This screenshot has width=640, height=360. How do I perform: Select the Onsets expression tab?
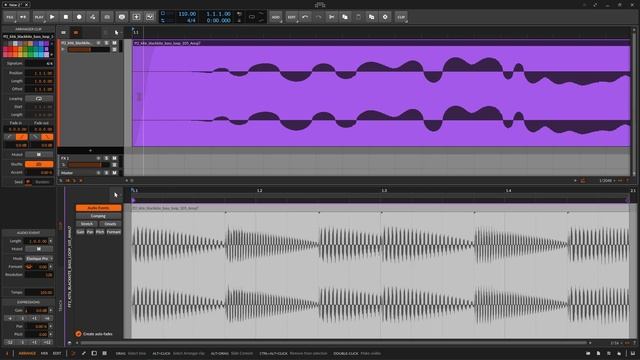click(110, 224)
